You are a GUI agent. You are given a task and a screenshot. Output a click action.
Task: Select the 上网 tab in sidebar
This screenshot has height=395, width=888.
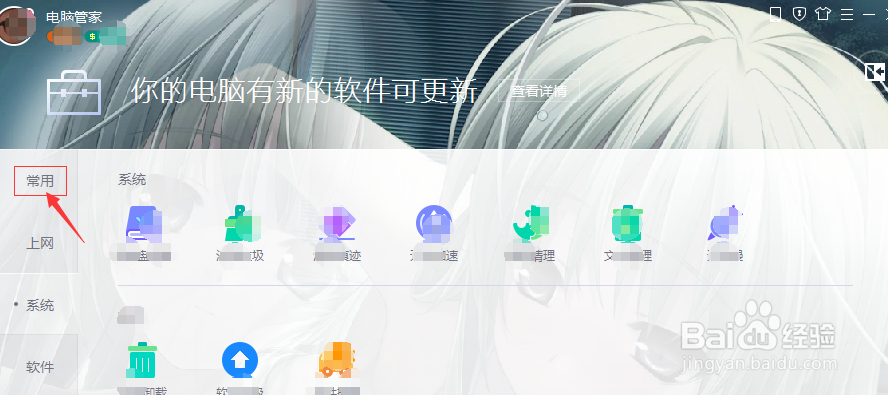click(x=40, y=244)
